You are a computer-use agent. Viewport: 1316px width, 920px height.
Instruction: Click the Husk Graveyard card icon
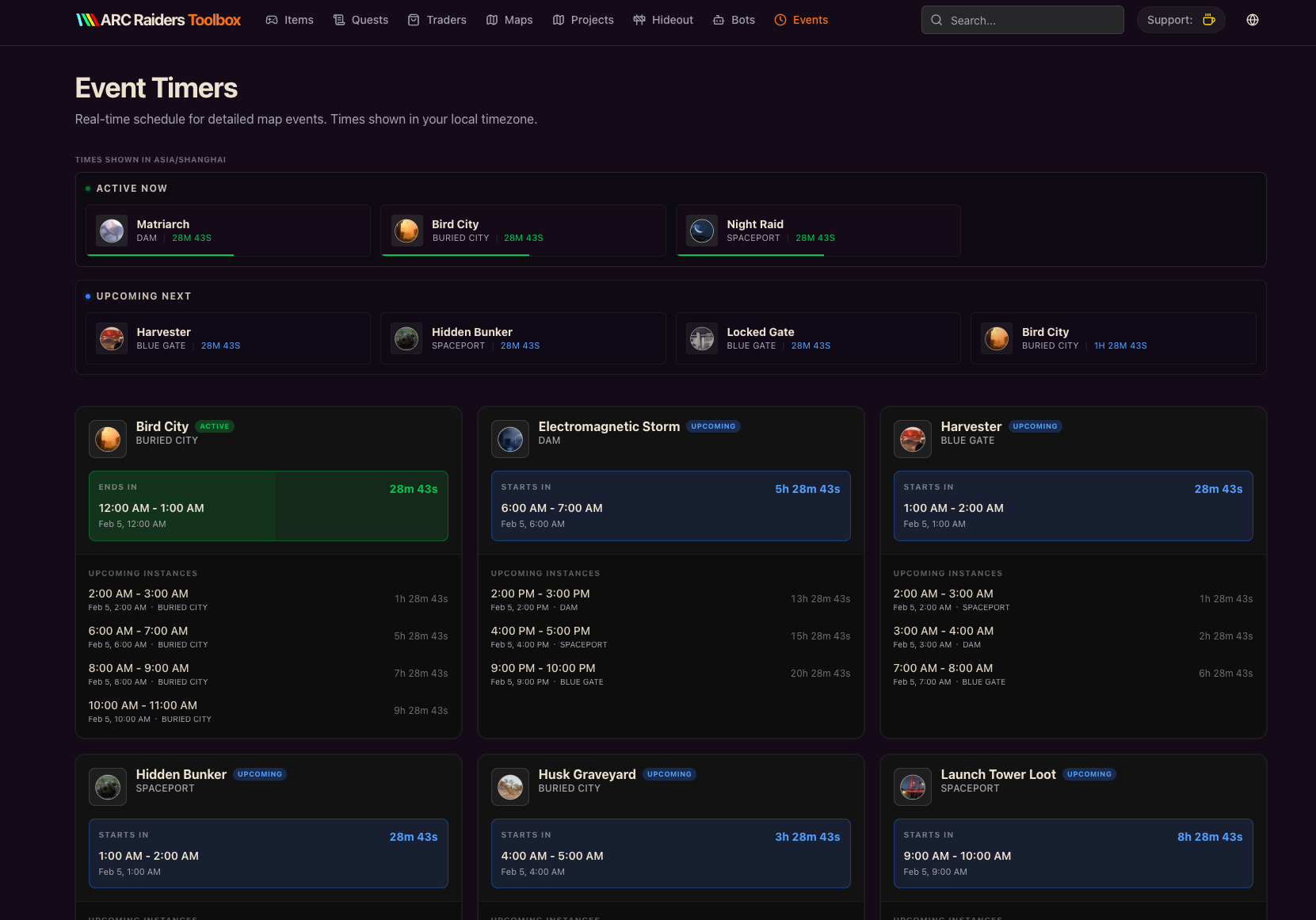[510, 787]
